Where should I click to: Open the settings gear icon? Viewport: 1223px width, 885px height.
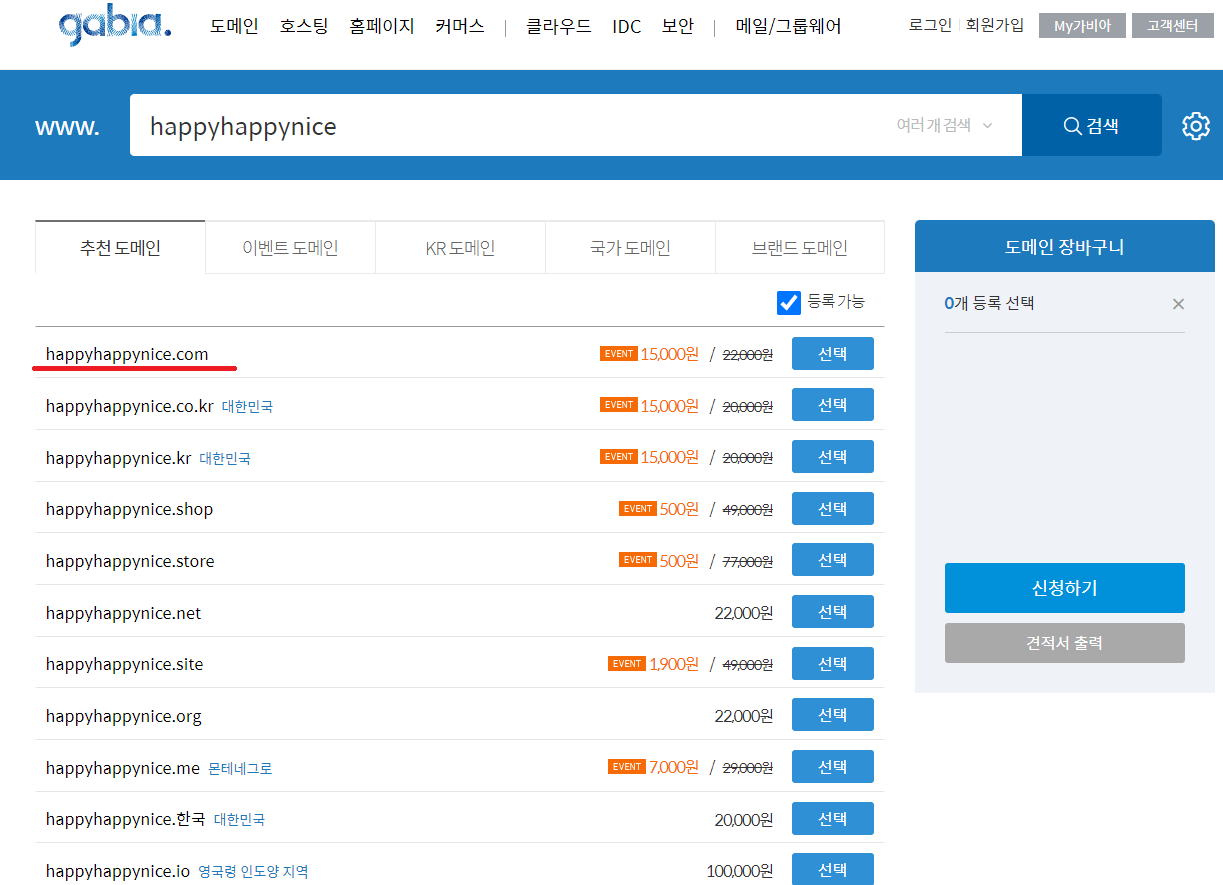pyautogui.click(x=1195, y=125)
